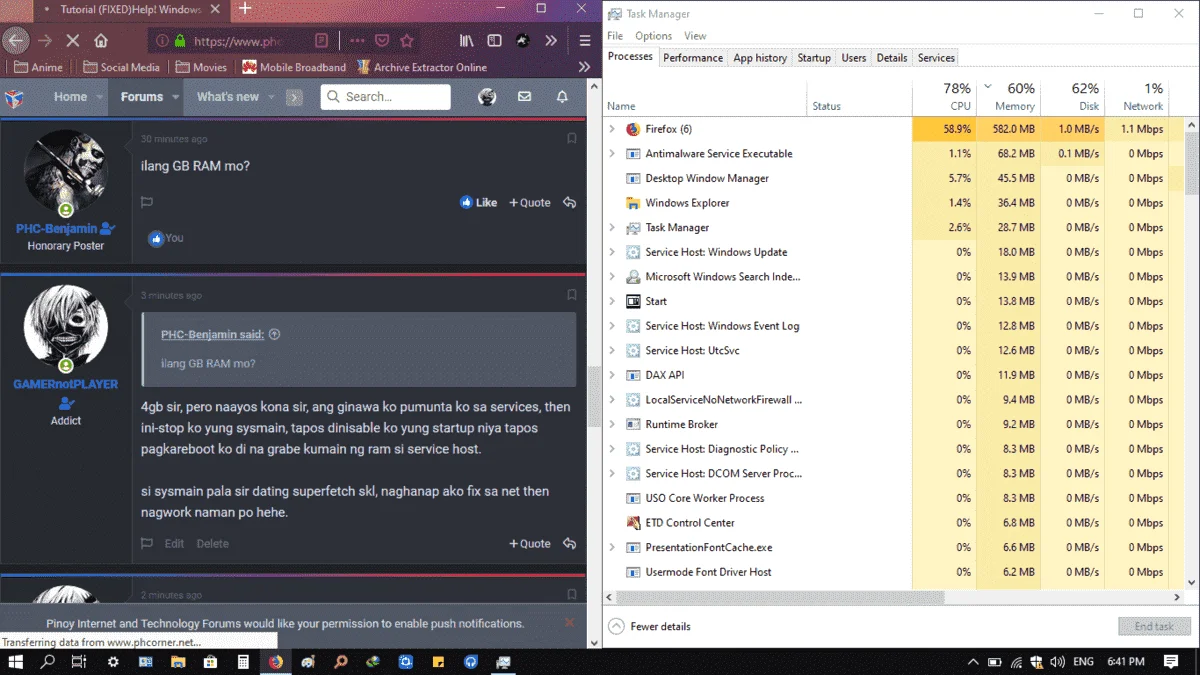Go back with the Firefox back arrow
This screenshot has width=1200, height=675.
pyautogui.click(x=15, y=41)
